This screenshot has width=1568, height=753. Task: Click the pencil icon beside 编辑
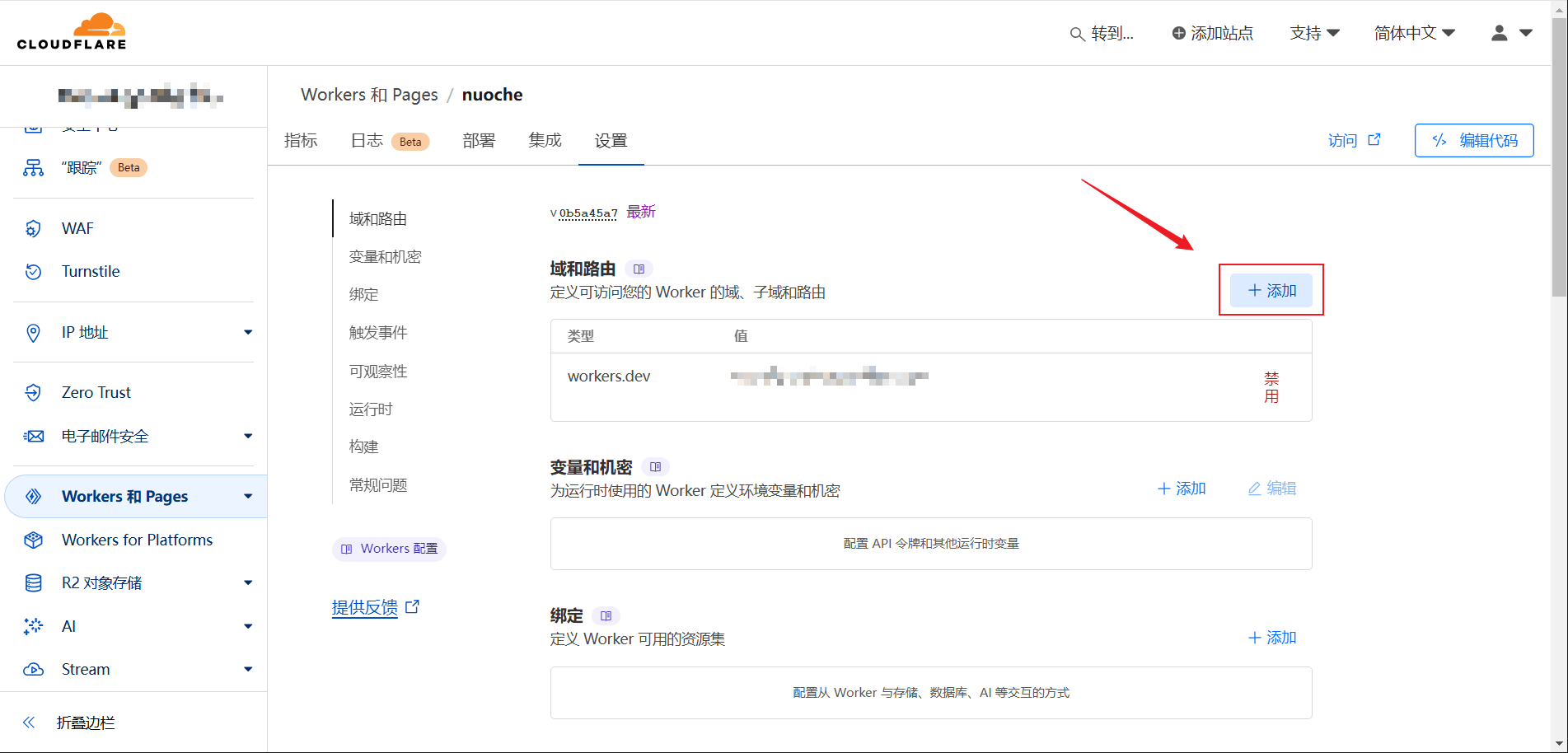[1254, 489]
